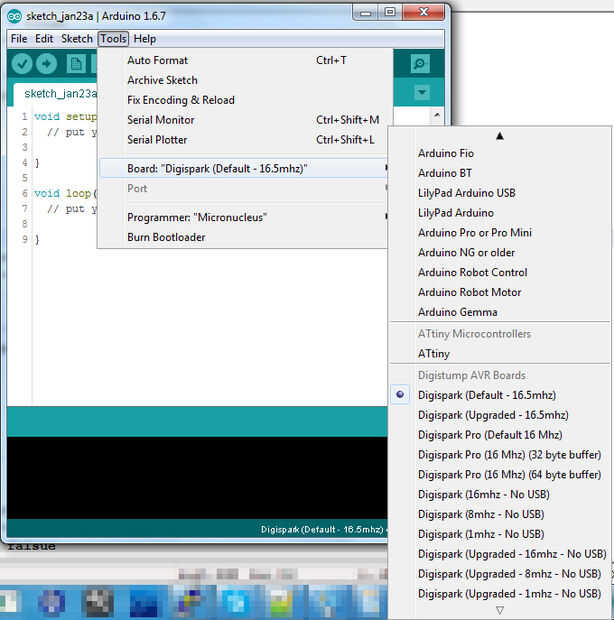
Task: Select LilyPad Arduino USB board
Action: [500, 193]
